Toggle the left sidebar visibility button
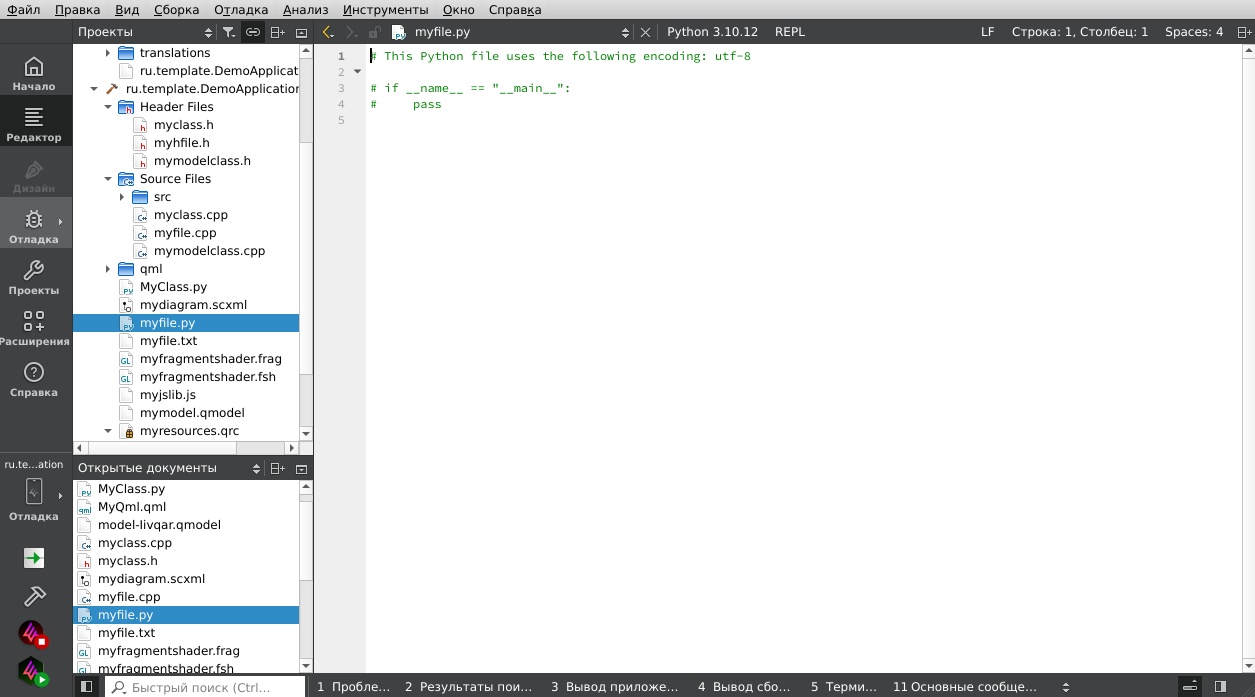Image resolution: width=1255 pixels, height=697 pixels. click(87, 687)
